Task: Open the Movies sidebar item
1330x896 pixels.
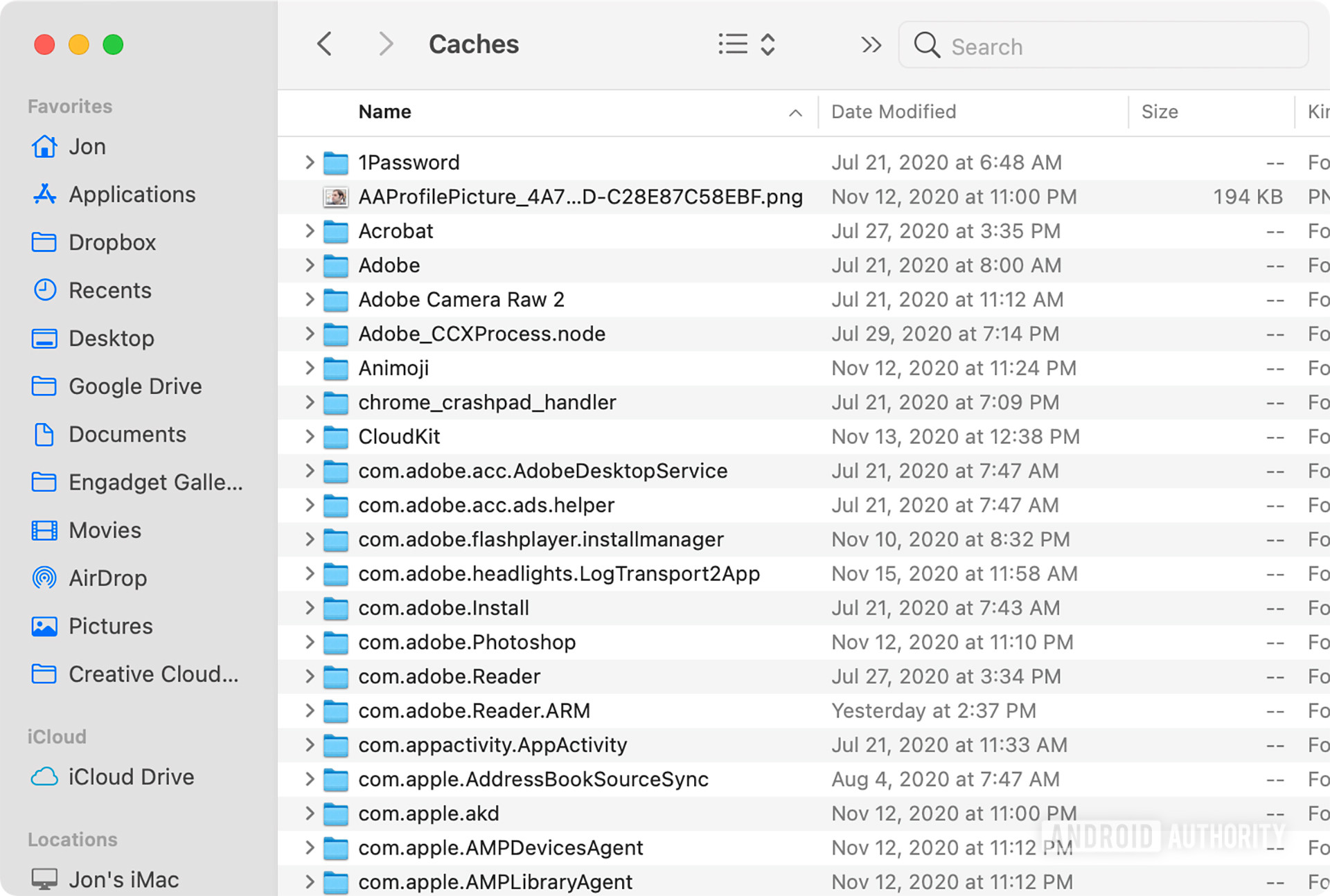Action: (x=105, y=530)
